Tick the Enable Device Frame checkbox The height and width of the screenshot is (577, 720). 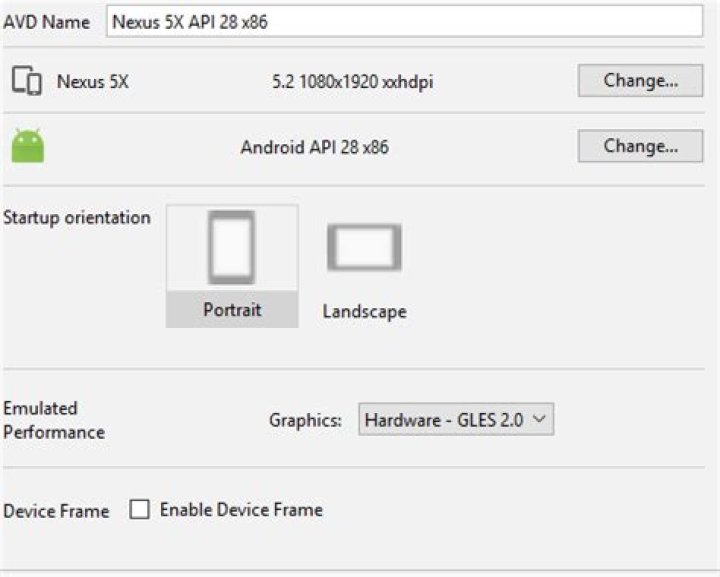point(139,510)
